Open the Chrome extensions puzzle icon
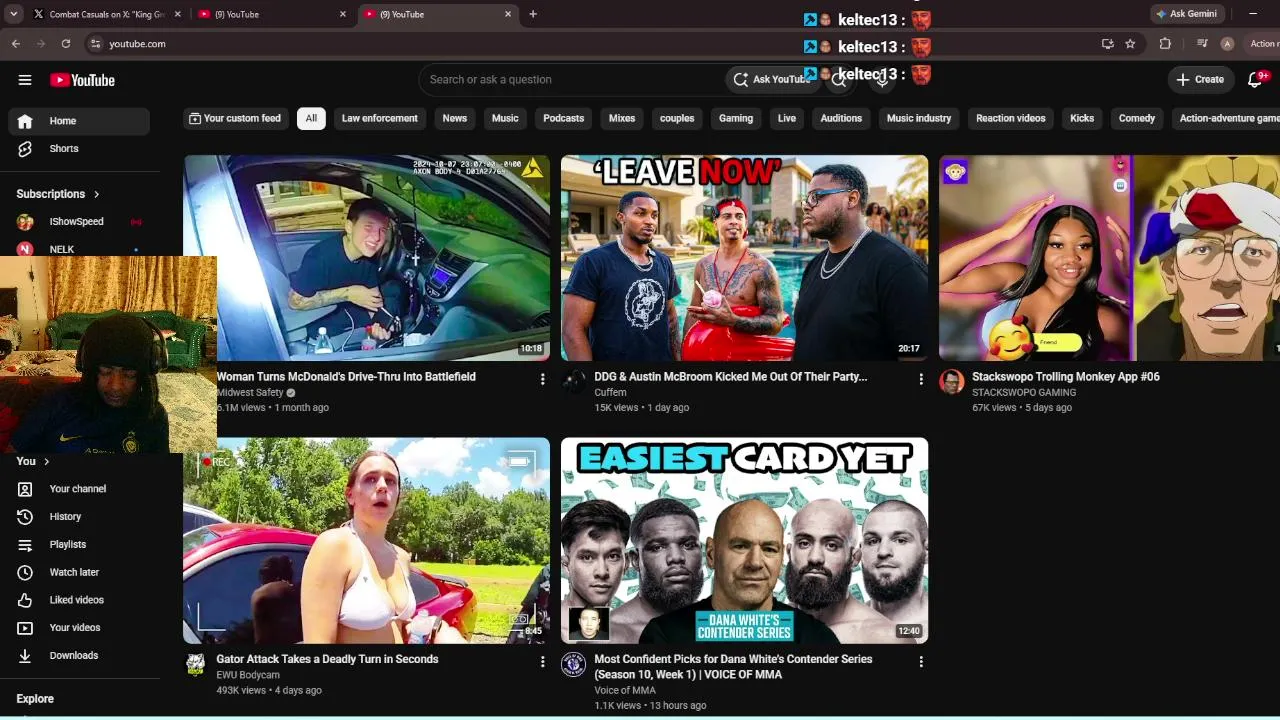 point(1165,44)
